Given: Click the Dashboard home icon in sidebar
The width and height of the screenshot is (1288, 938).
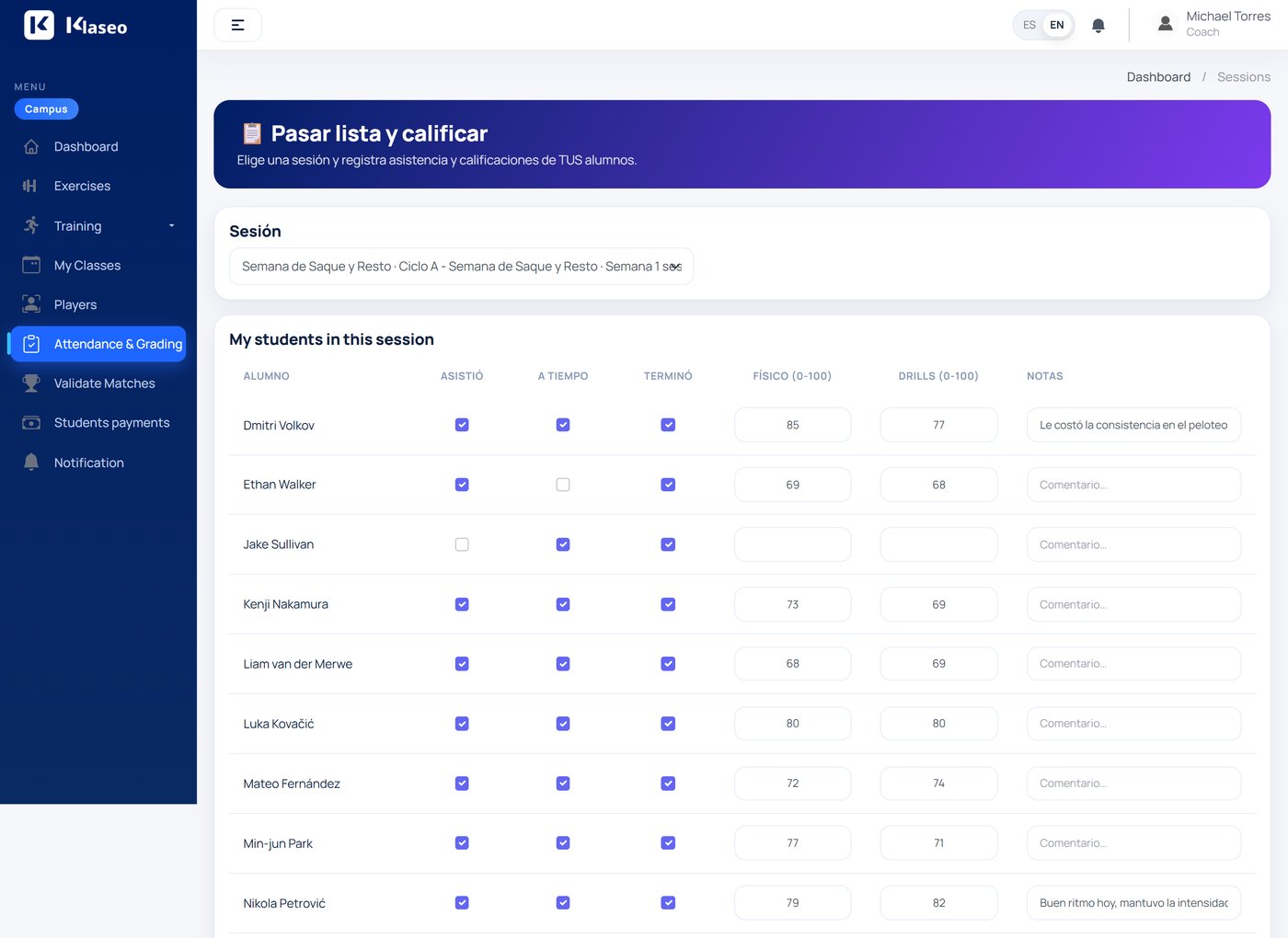Looking at the screenshot, I should pos(31,147).
